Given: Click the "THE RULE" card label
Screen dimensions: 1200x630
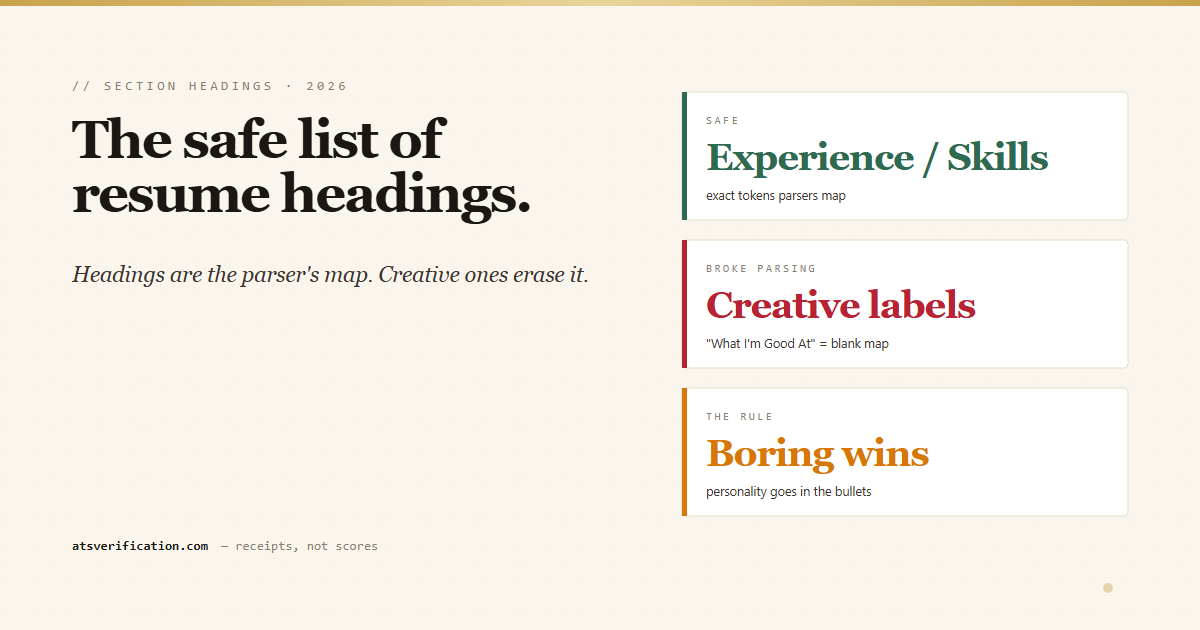Looking at the screenshot, I should (740, 417).
